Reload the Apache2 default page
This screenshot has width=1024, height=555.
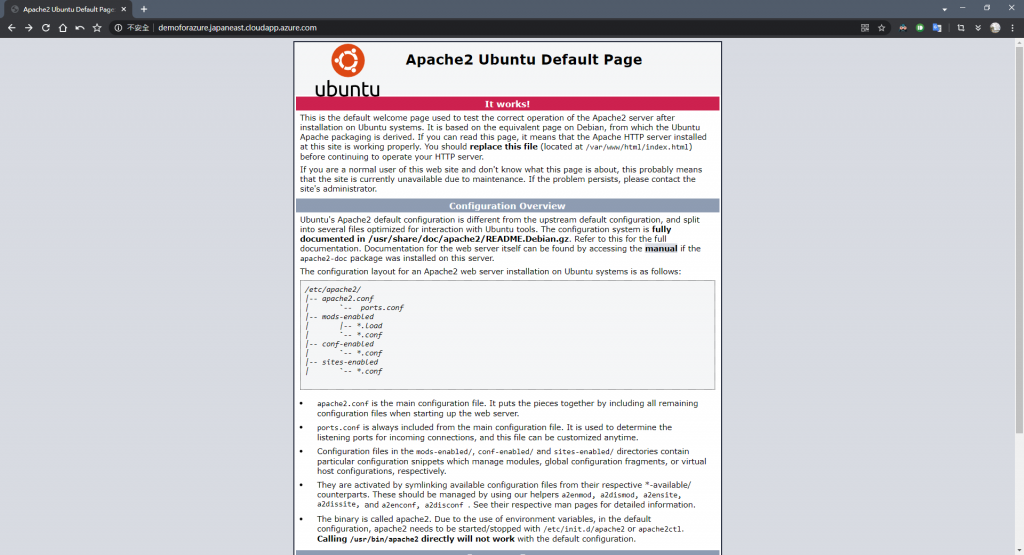pyautogui.click(x=46, y=28)
